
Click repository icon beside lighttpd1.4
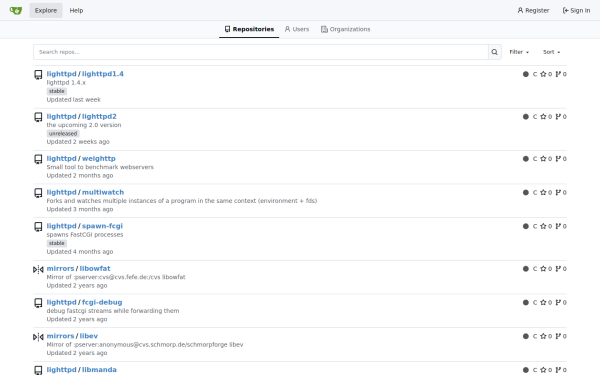point(38,75)
